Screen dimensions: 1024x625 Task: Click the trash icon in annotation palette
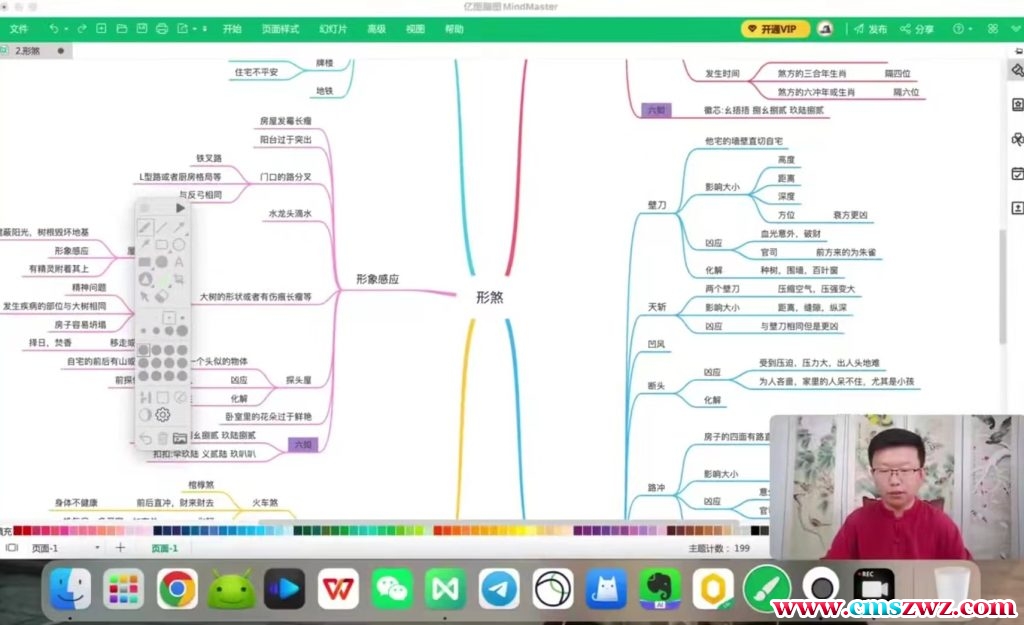click(162, 438)
